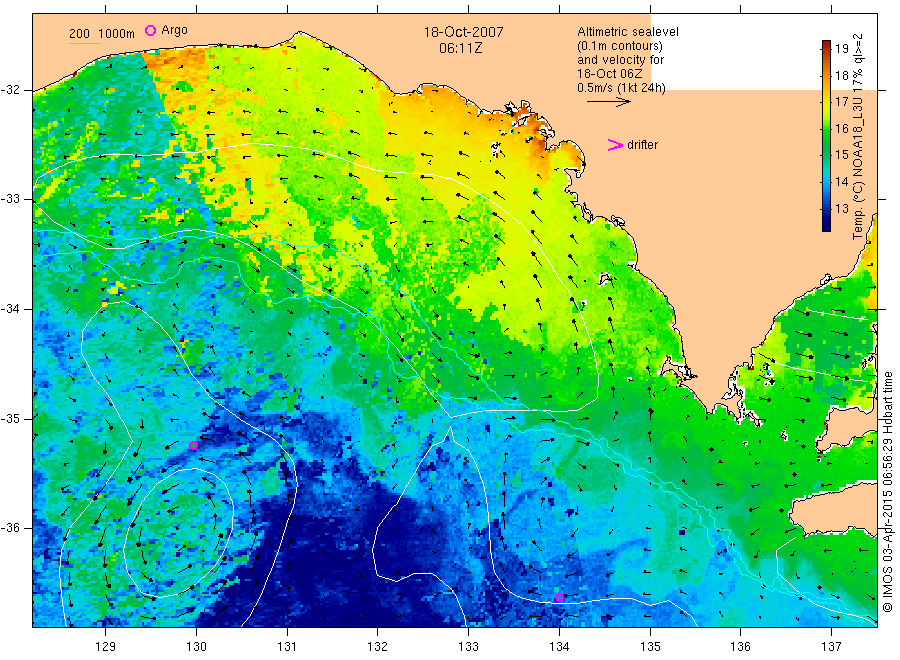Click the Argo float marker near 134E, 36.6S
This screenshot has height=660, width=900.
560,597
